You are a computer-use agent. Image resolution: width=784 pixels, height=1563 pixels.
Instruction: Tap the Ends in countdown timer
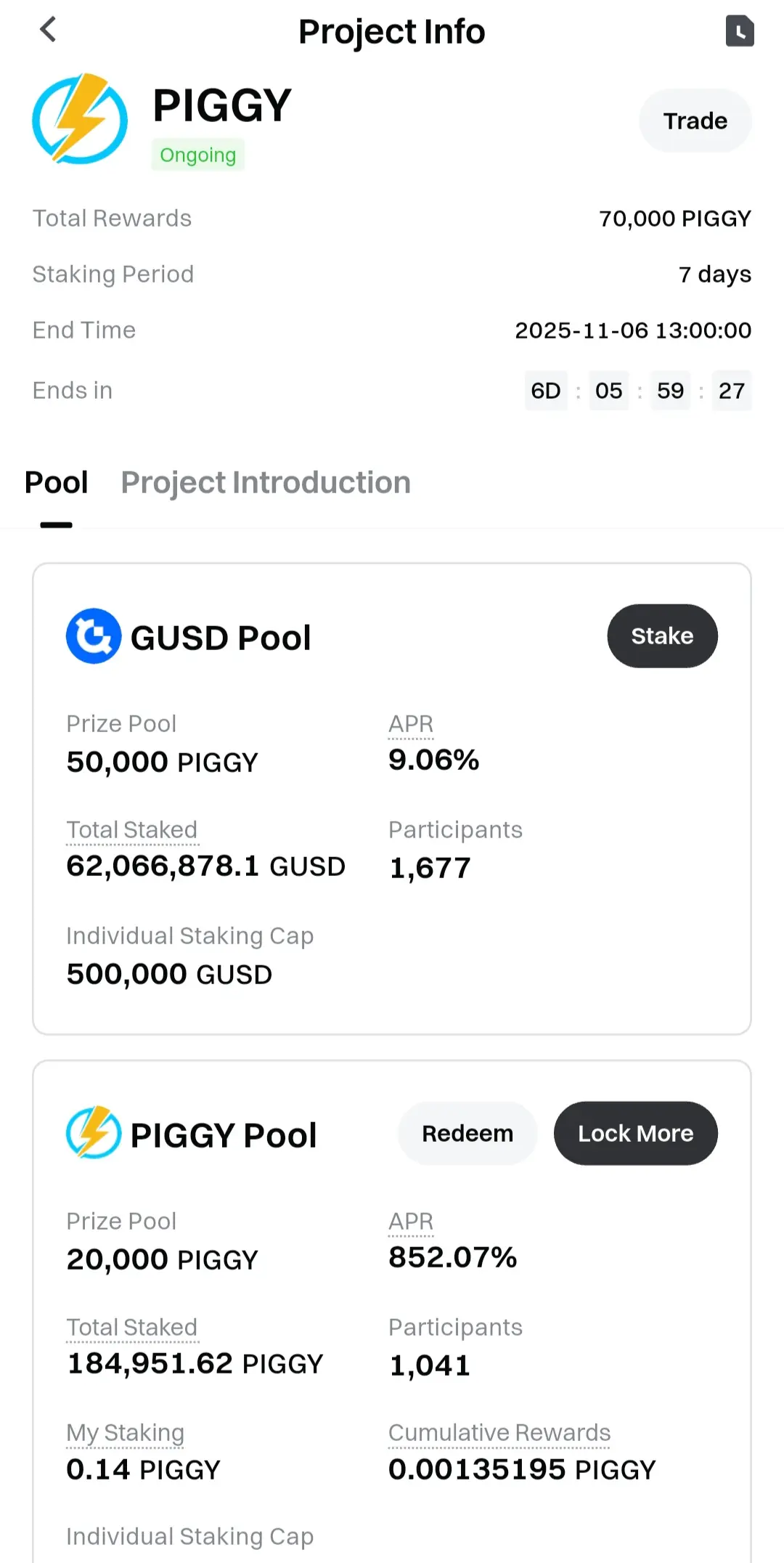(637, 391)
